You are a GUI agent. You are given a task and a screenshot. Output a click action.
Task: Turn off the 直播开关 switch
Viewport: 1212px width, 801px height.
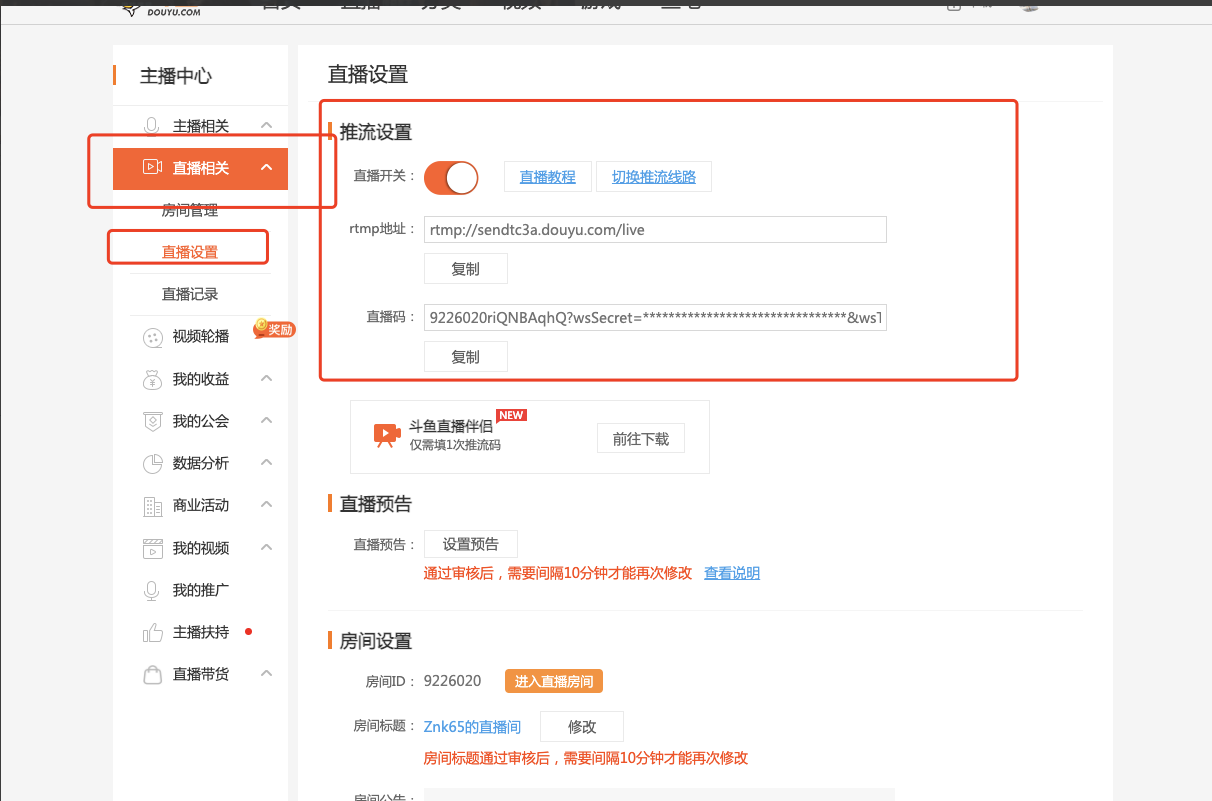[451, 177]
